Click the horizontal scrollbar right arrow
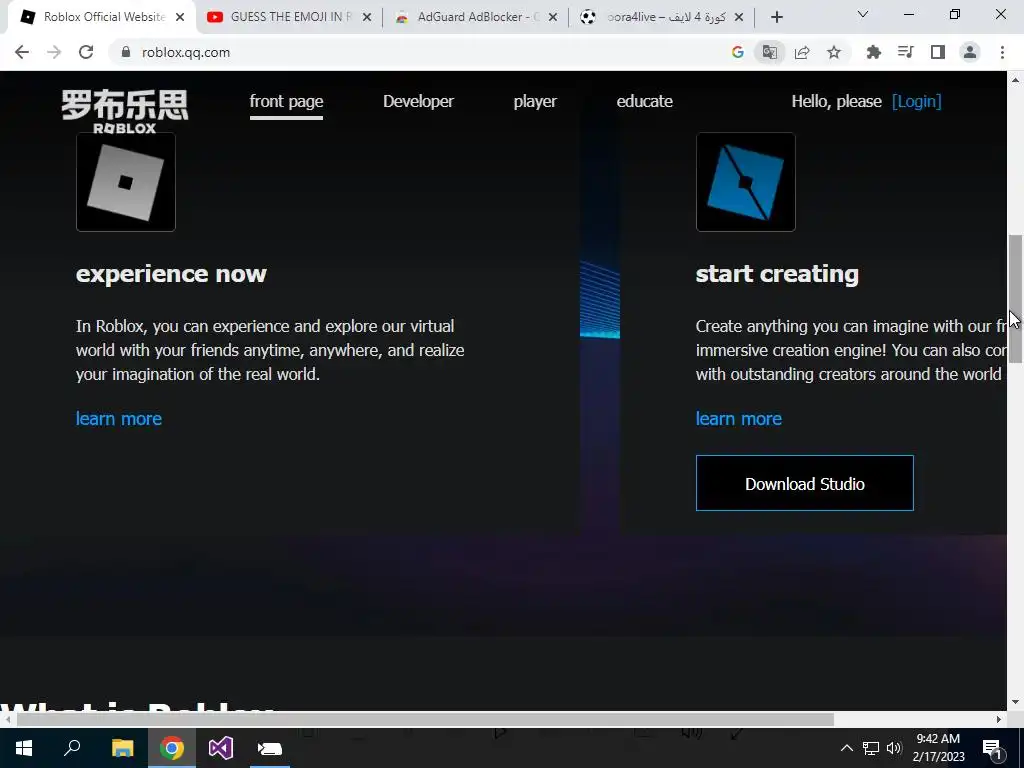 [999, 719]
